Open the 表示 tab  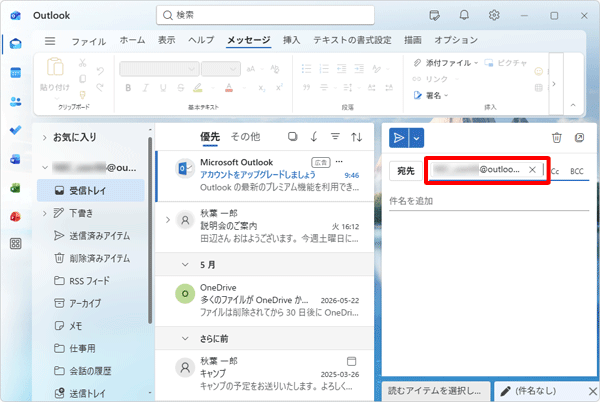coord(167,40)
